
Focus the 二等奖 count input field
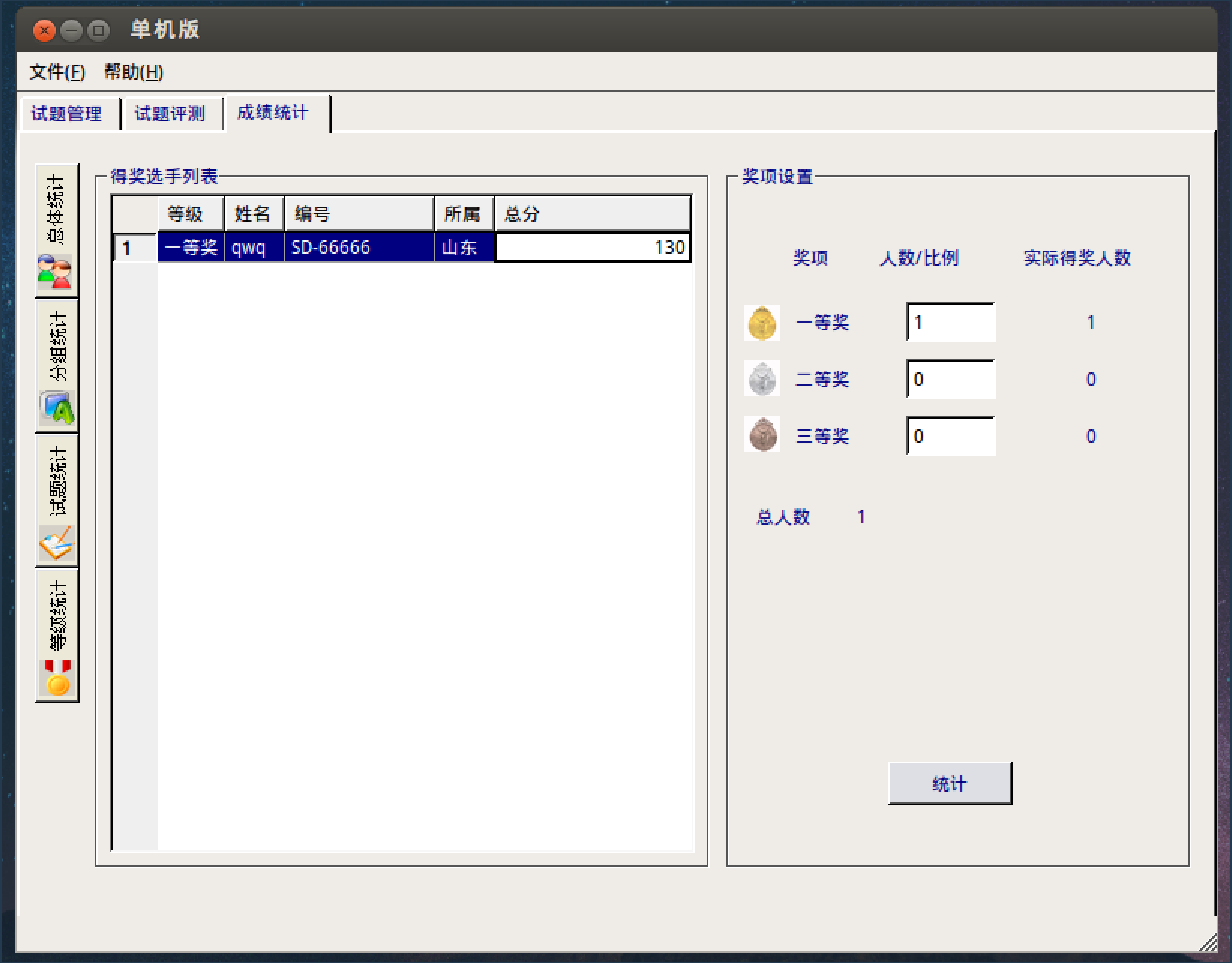pos(951,379)
